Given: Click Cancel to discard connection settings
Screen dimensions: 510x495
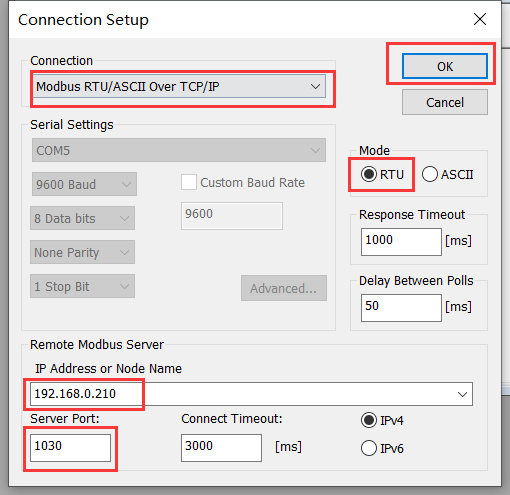Looking at the screenshot, I should click(445, 102).
